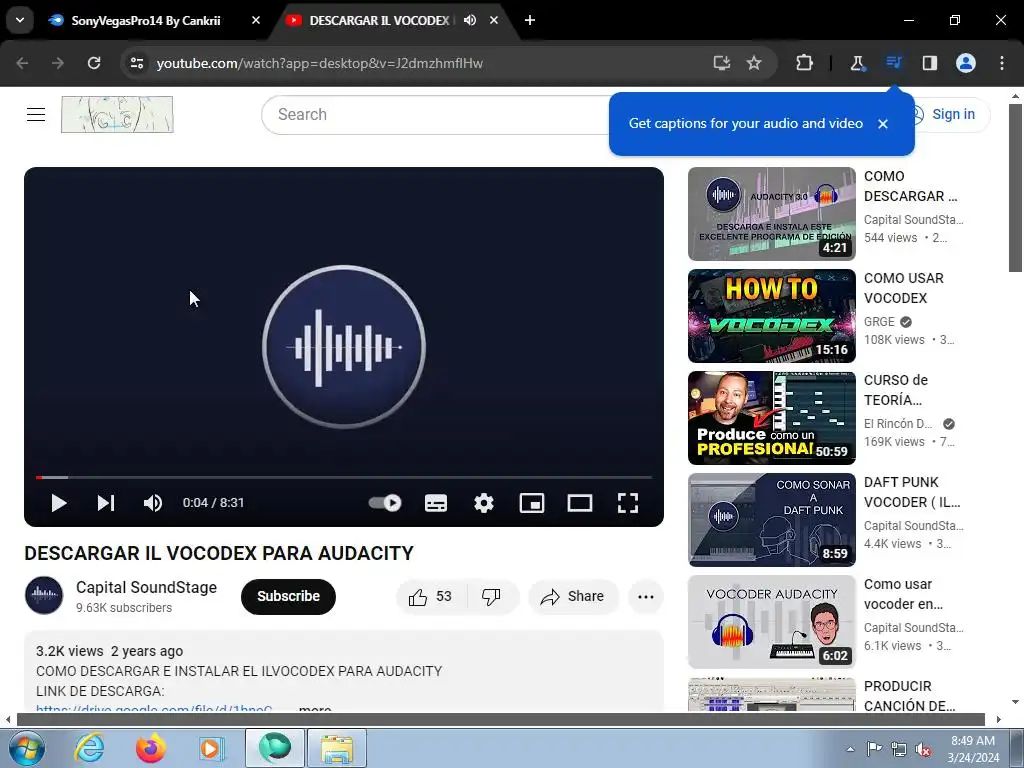Screen dimensions: 1024x768
Task: Dislike the video with thumbs down
Action: click(491, 596)
